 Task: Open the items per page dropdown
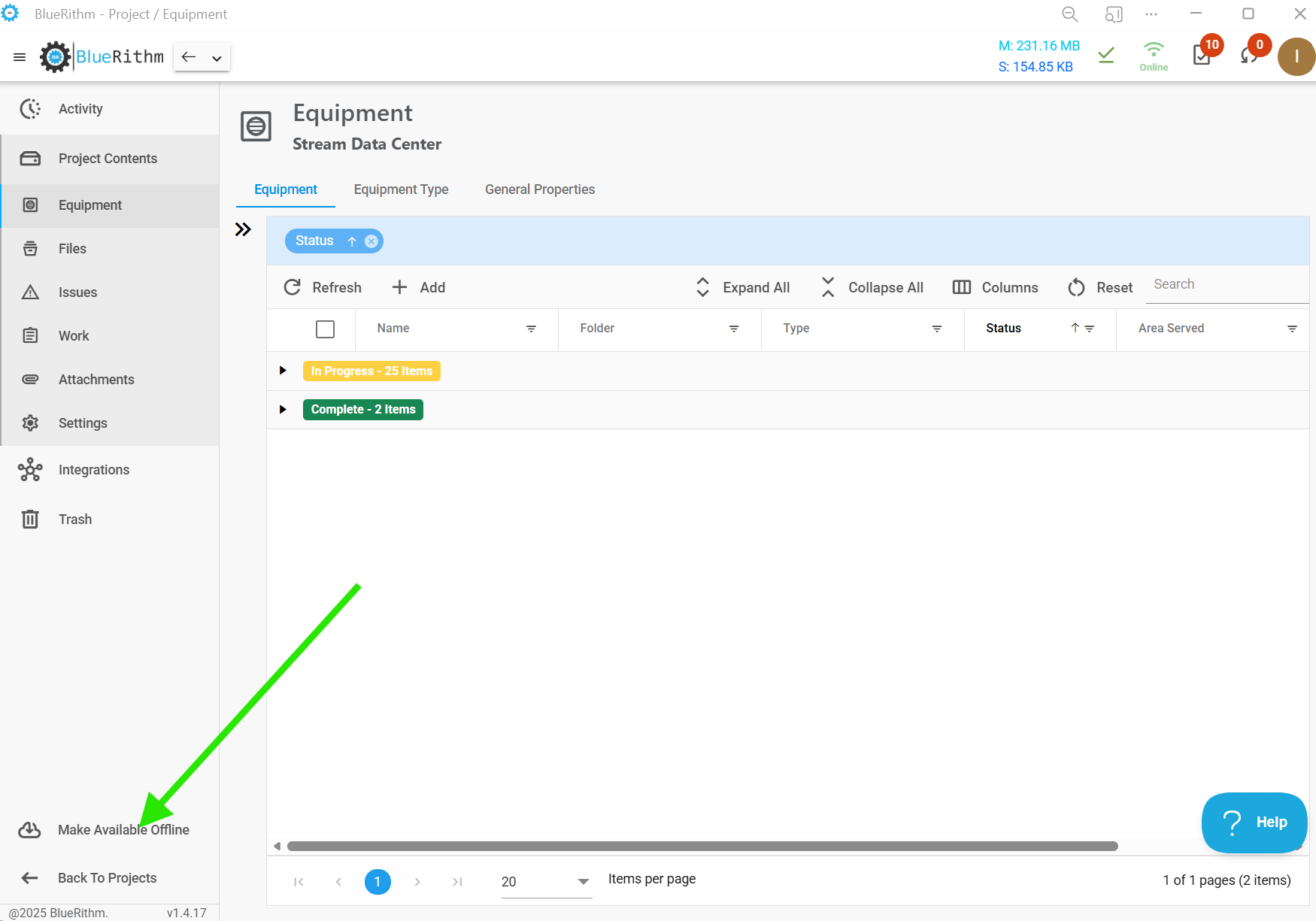click(547, 882)
